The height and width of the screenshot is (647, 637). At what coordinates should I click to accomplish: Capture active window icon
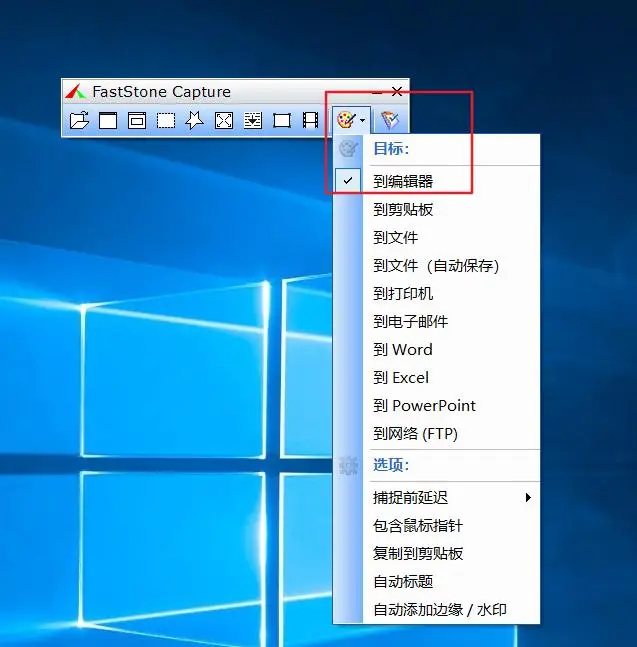(108, 120)
